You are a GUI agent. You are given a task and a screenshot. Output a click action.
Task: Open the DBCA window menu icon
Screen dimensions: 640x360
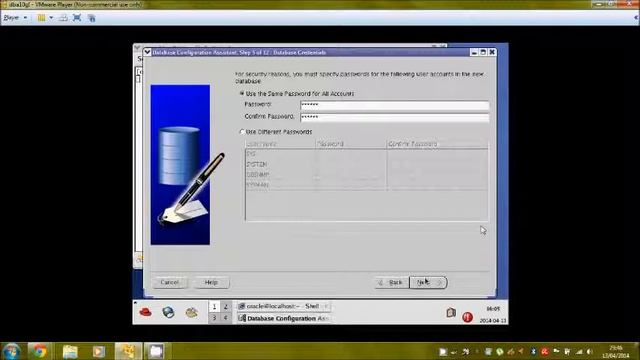tap(147, 52)
